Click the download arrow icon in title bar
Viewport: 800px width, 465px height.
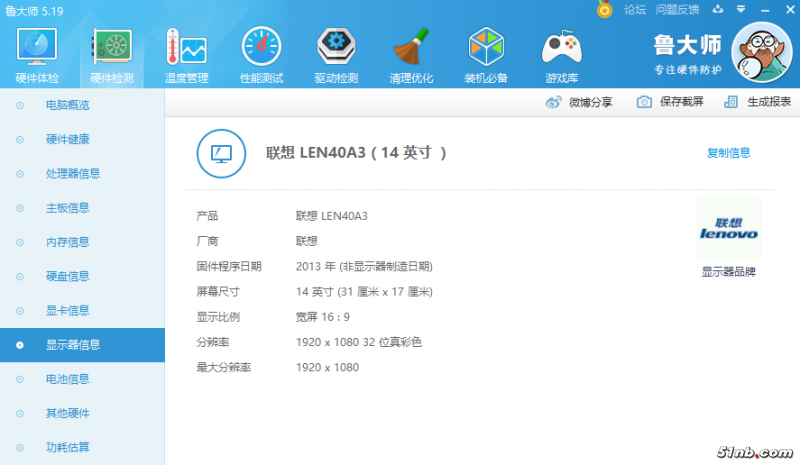[x=718, y=9]
